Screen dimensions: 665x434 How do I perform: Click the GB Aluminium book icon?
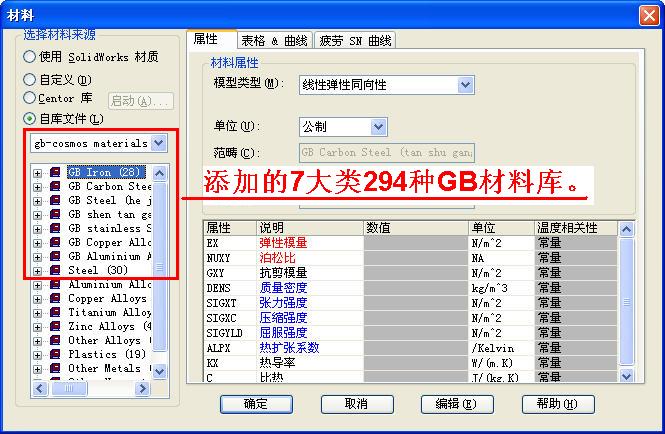tap(55, 256)
